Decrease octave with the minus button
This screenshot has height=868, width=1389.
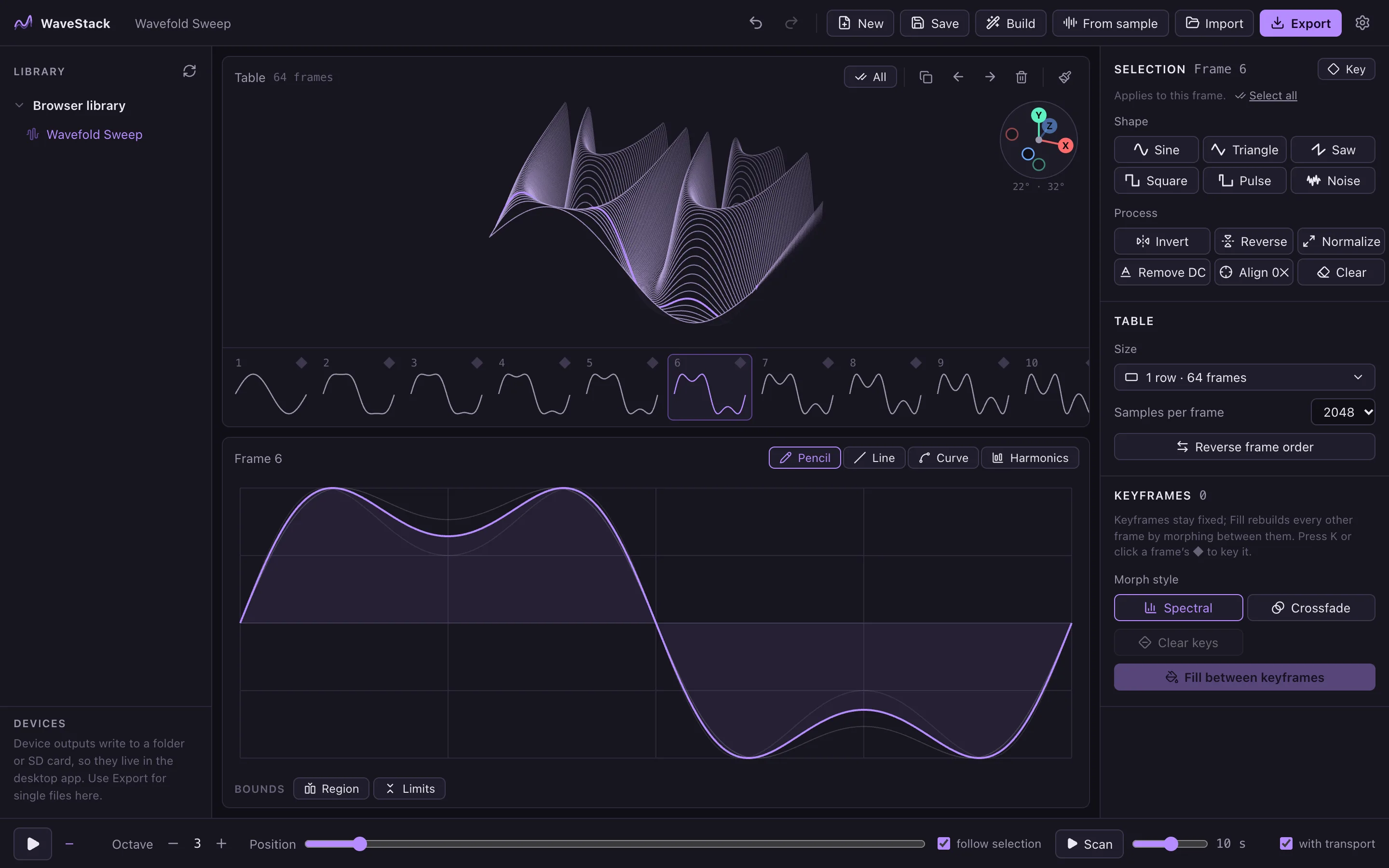(x=173, y=843)
